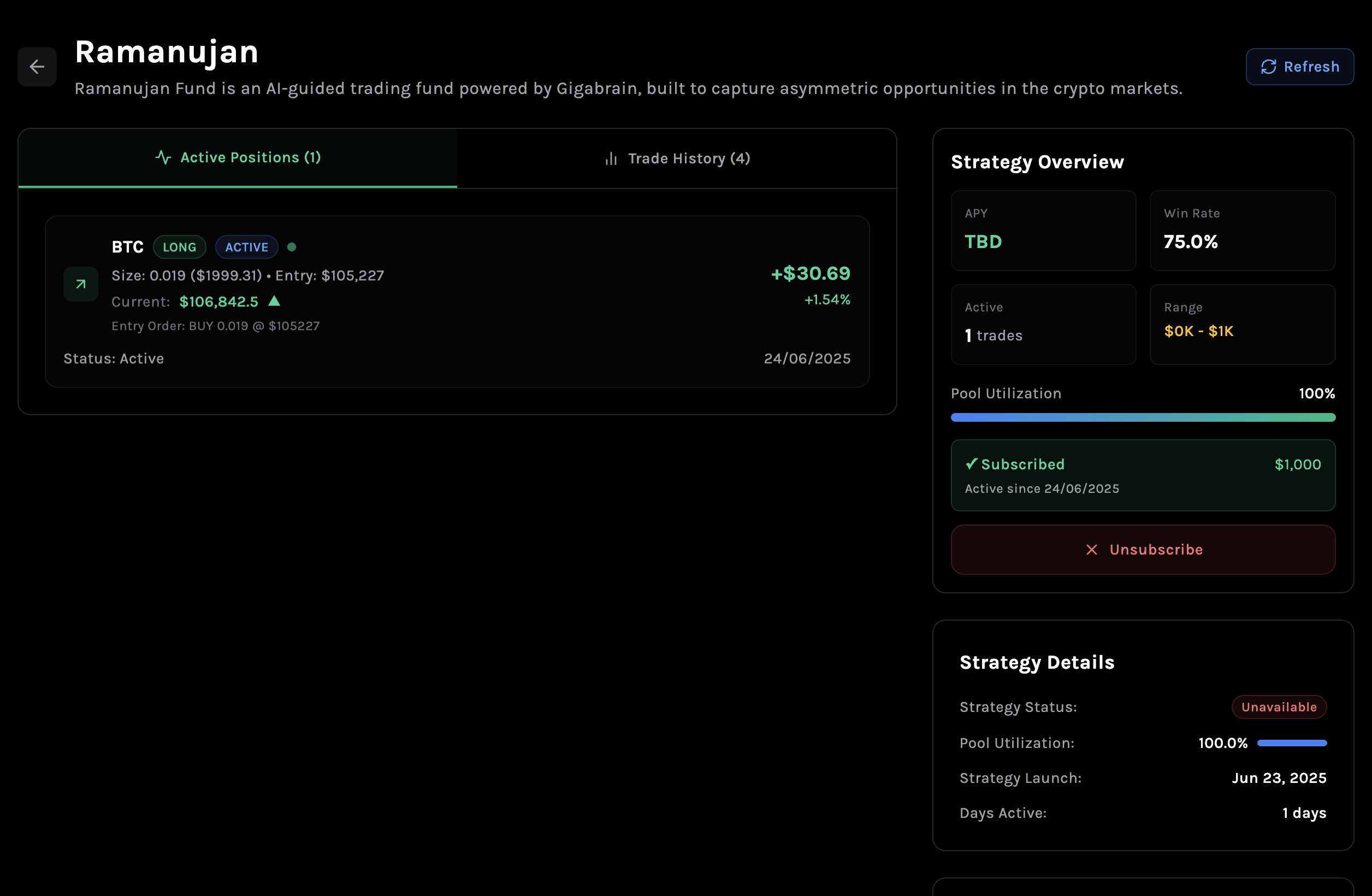Switch to the Active Positions (1) tab
This screenshot has height=896, width=1372.
[238, 157]
